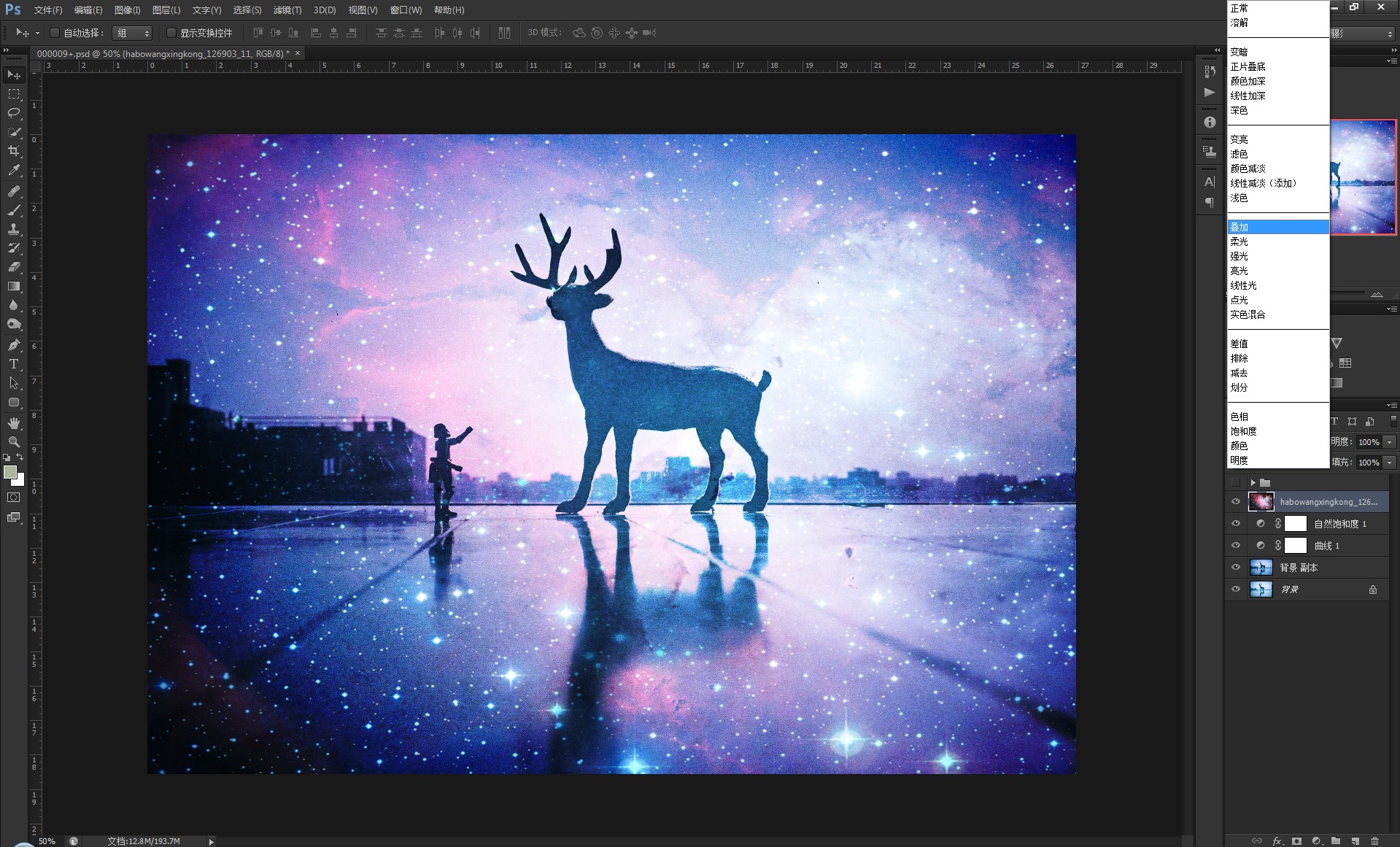Select the Hand tool
The width and height of the screenshot is (1400, 847).
14,422
